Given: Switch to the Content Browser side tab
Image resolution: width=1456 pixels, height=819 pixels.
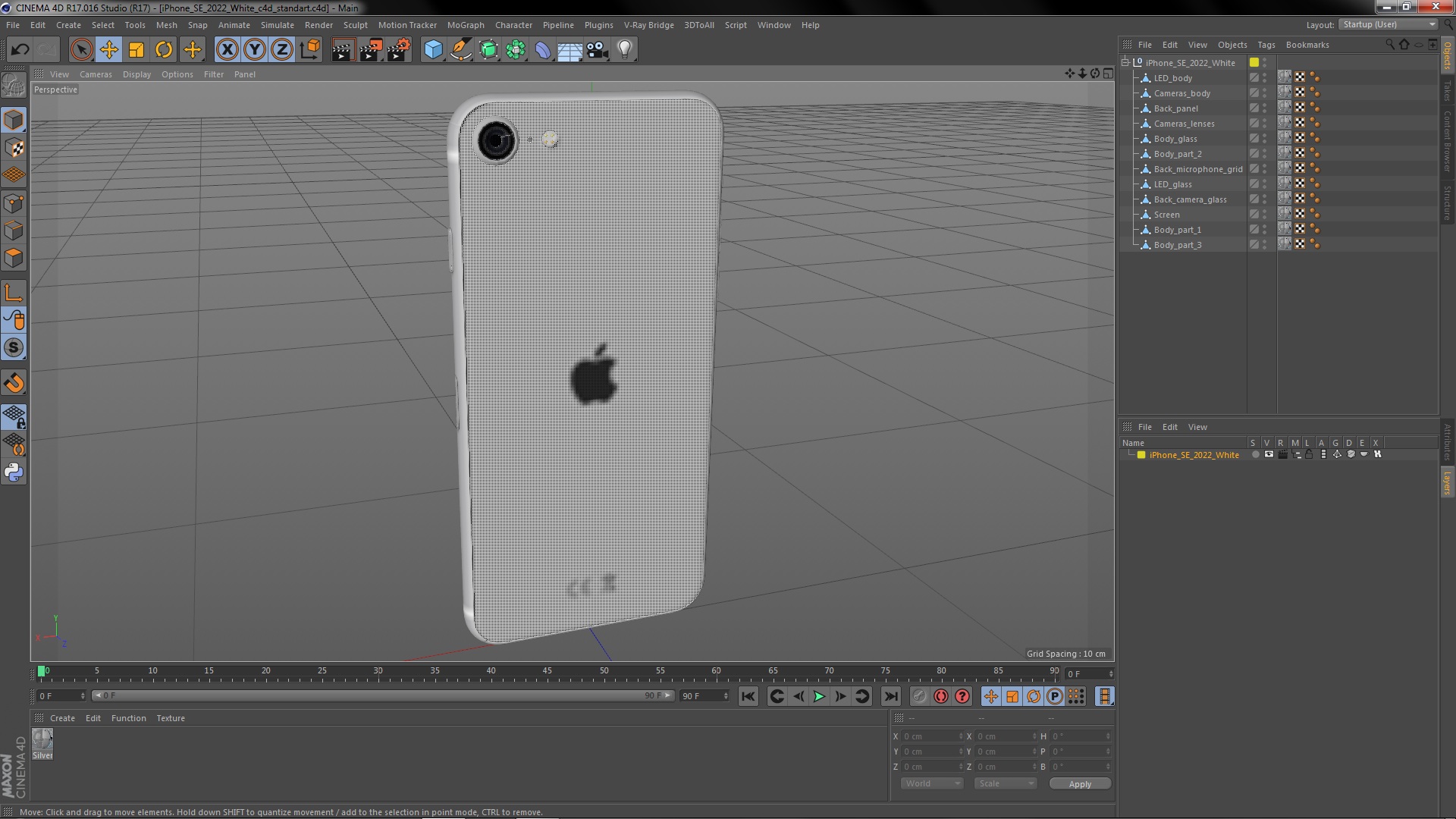Looking at the screenshot, I should click(1447, 141).
